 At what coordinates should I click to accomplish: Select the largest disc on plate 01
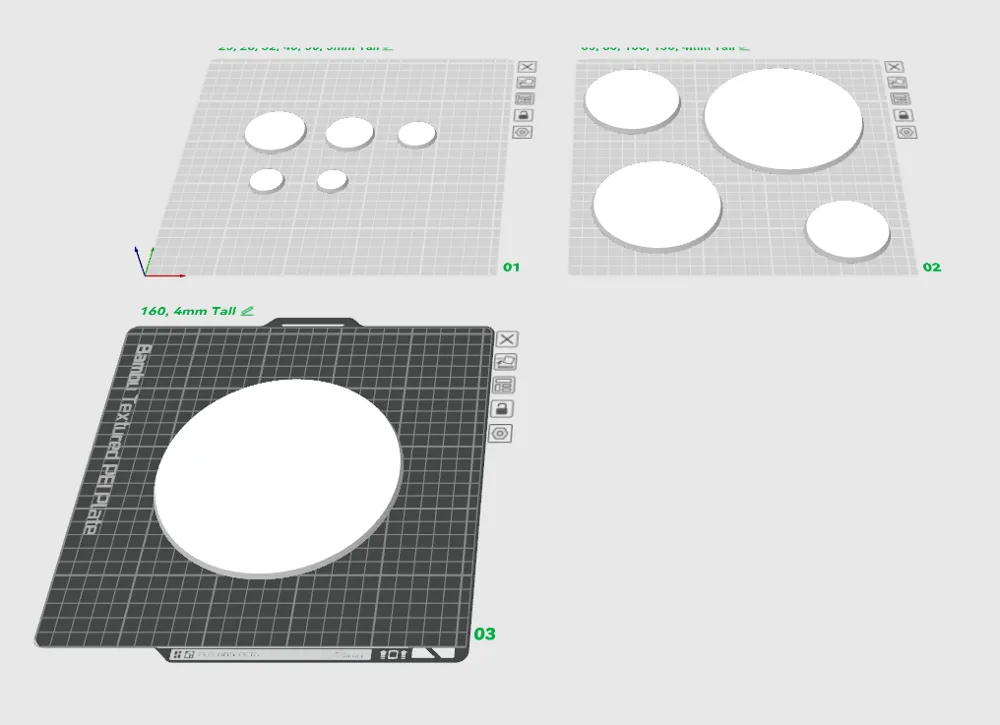pos(275,131)
